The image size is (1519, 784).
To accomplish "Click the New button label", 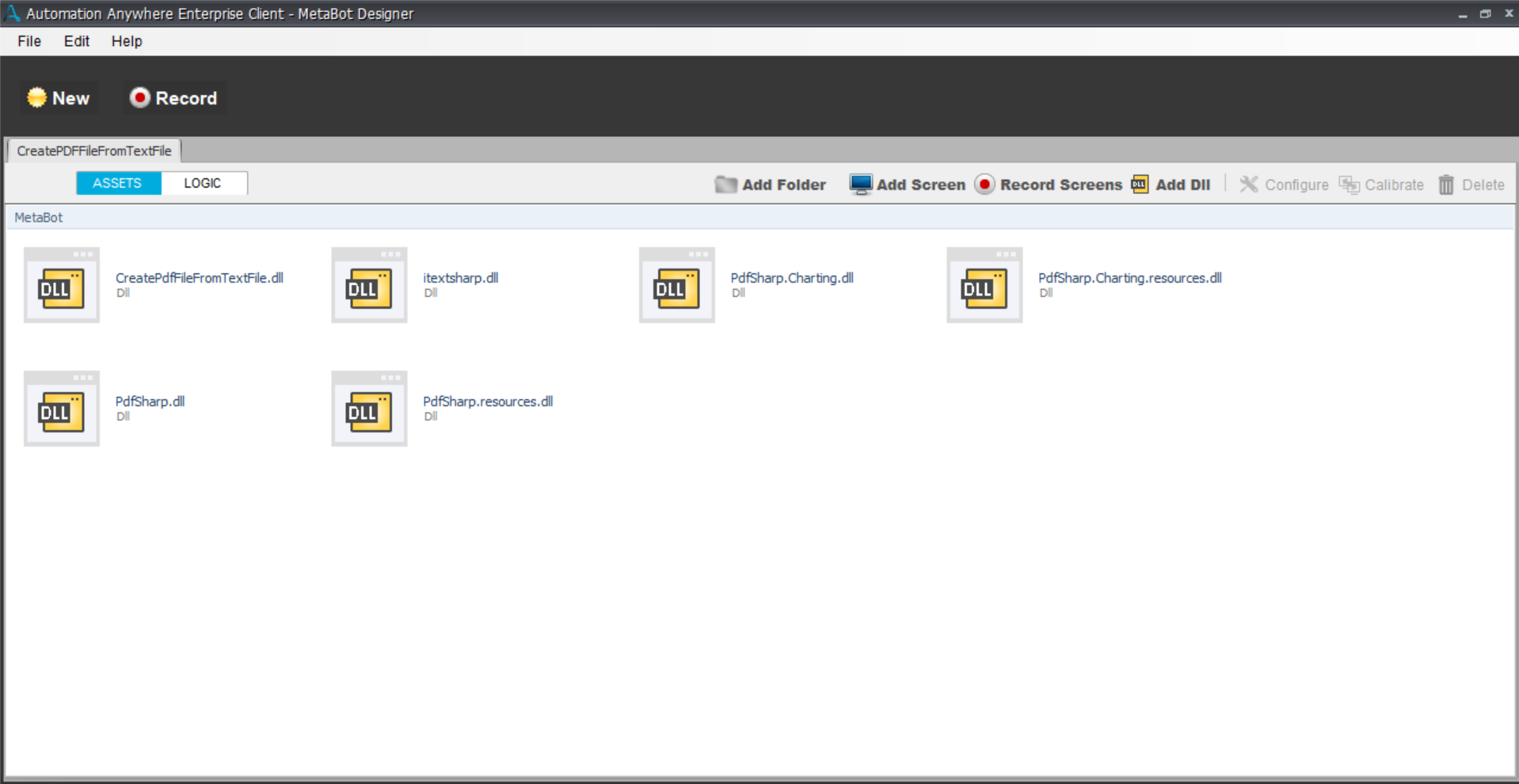I will (70, 98).
